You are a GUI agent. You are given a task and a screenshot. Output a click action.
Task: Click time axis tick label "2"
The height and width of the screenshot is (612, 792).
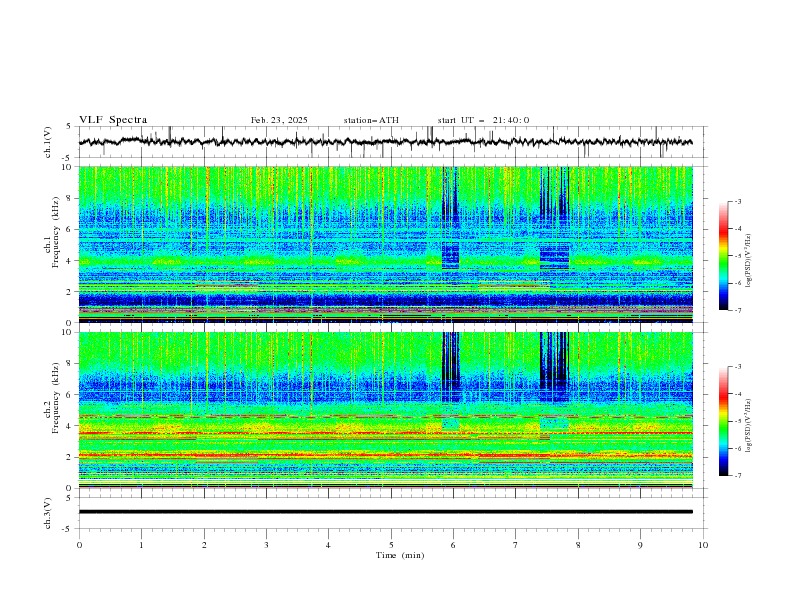click(204, 545)
